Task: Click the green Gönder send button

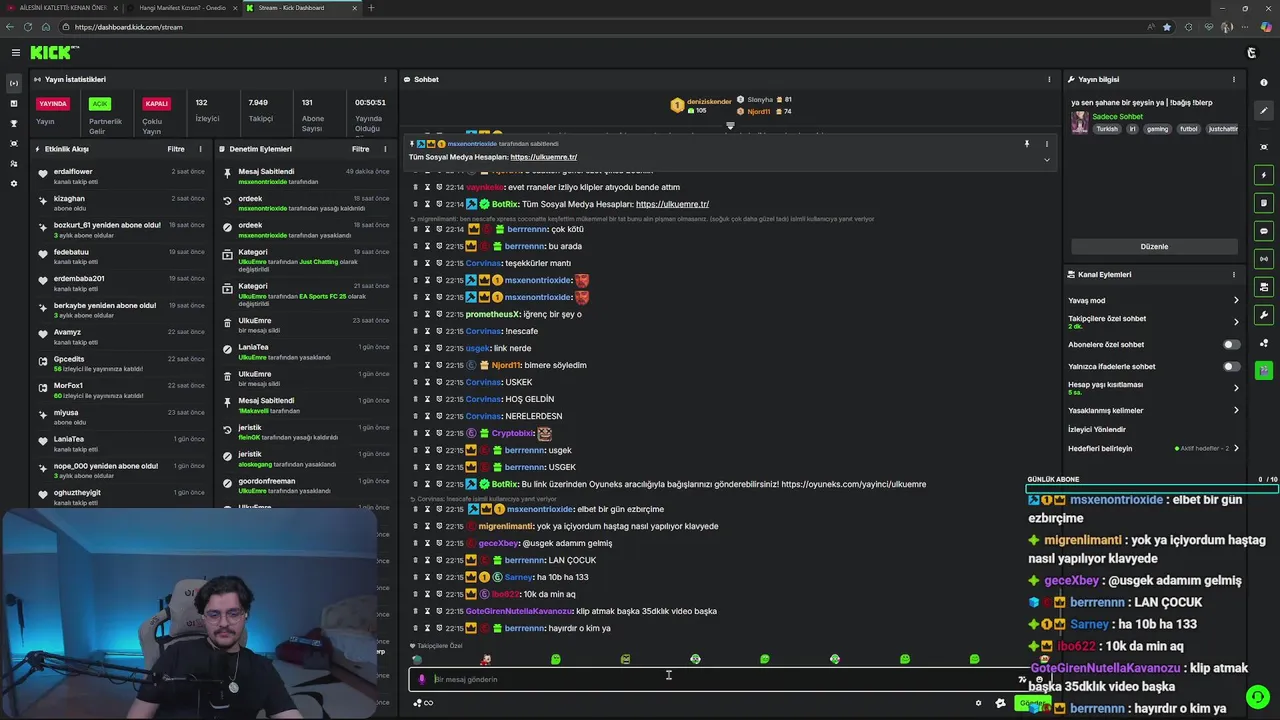Action: point(1032,703)
